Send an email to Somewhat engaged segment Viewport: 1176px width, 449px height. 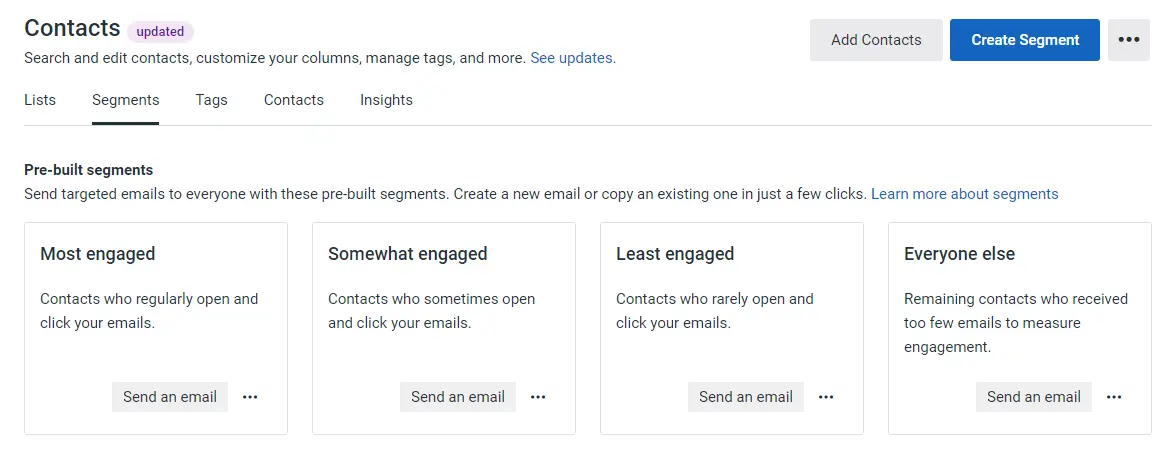click(x=458, y=397)
